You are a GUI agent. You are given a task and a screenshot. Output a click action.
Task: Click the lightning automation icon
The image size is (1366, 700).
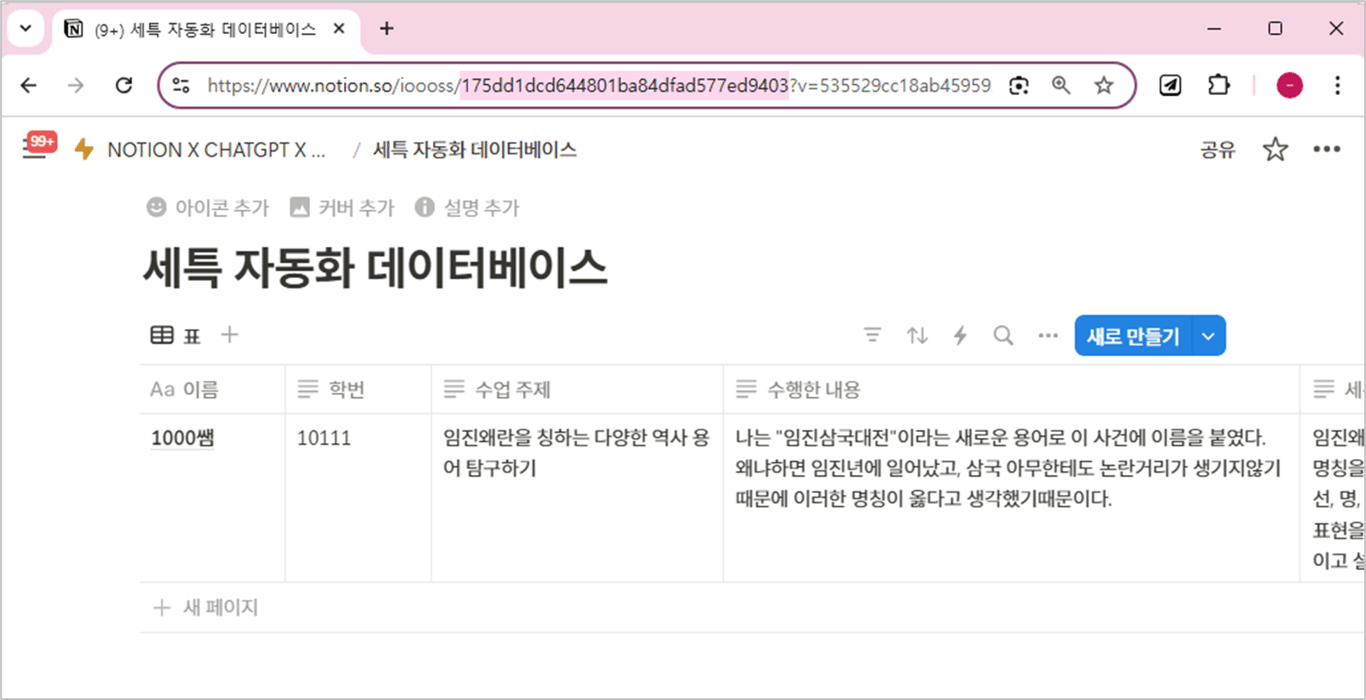point(959,335)
